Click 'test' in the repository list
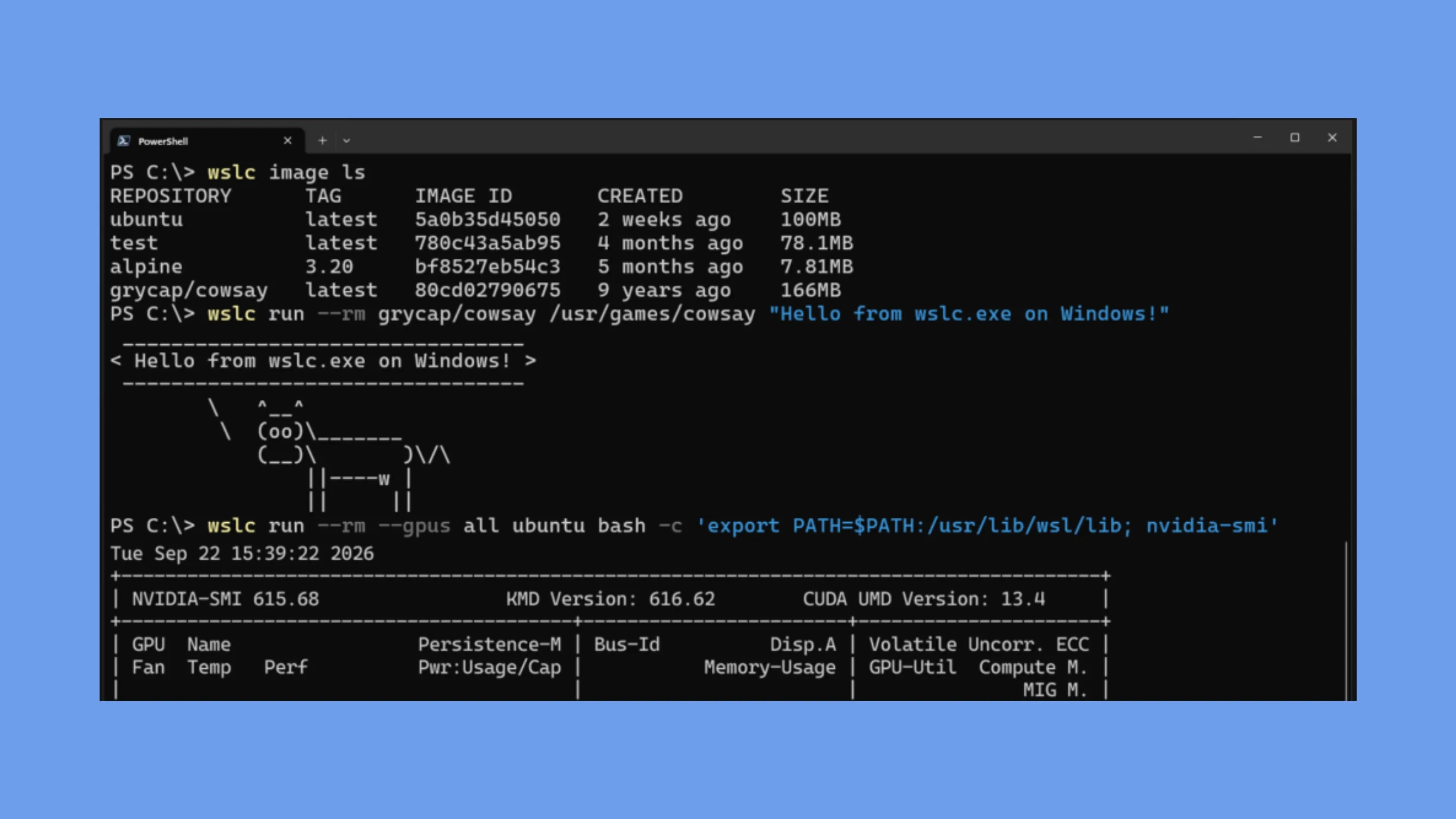The width and height of the screenshot is (1456, 819). (x=134, y=243)
